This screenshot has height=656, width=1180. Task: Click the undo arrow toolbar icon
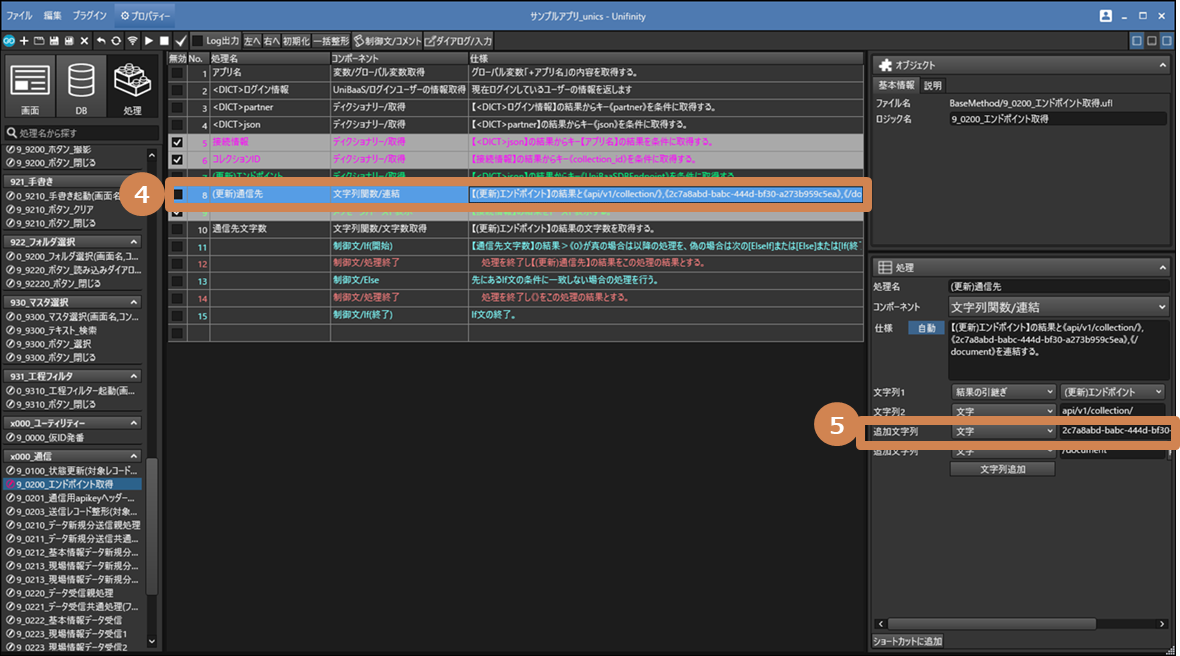101,41
